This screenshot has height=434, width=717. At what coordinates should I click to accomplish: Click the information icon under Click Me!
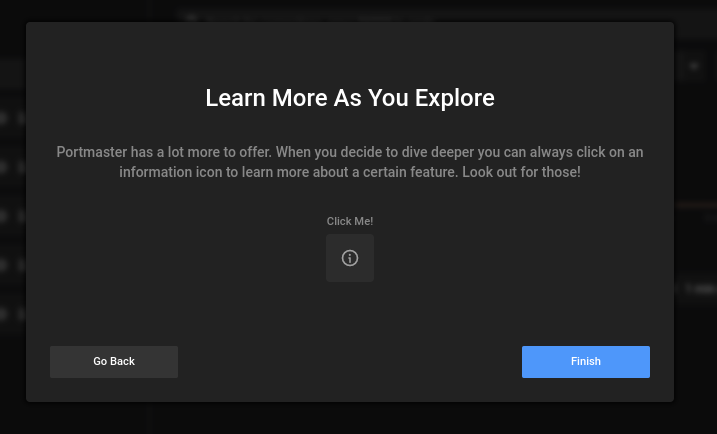point(350,258)
